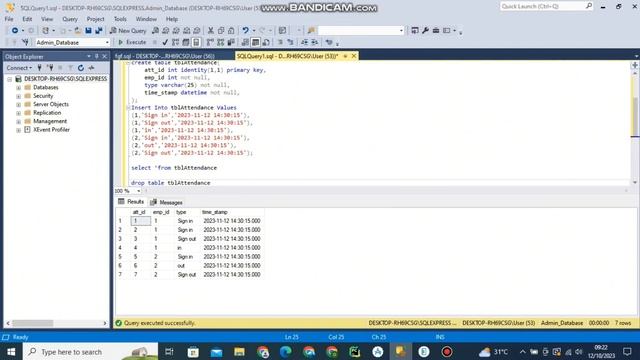Switch output to Results to Text
This screenshot has height=360, width=640.
(245, 42)
